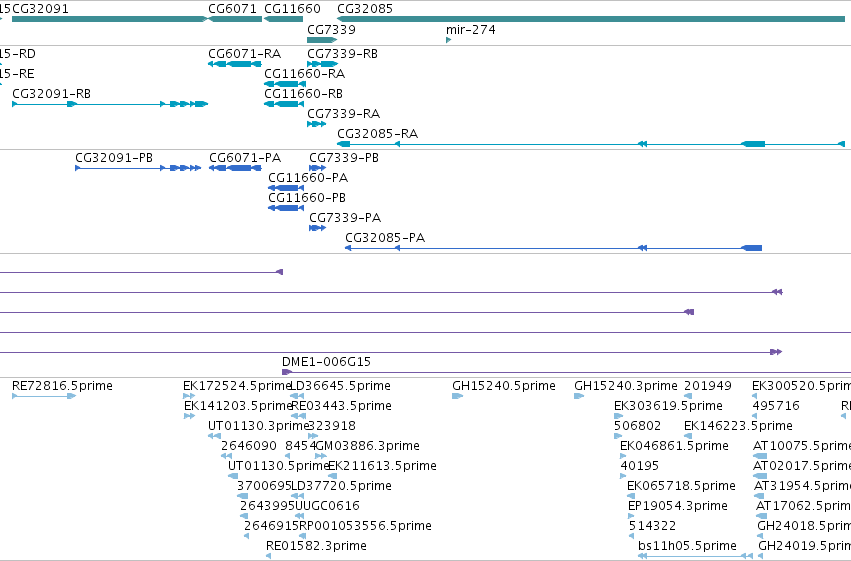
Task: Click the 3700695 EST marker
Action: pyautogui.click(x=243, y=496)
